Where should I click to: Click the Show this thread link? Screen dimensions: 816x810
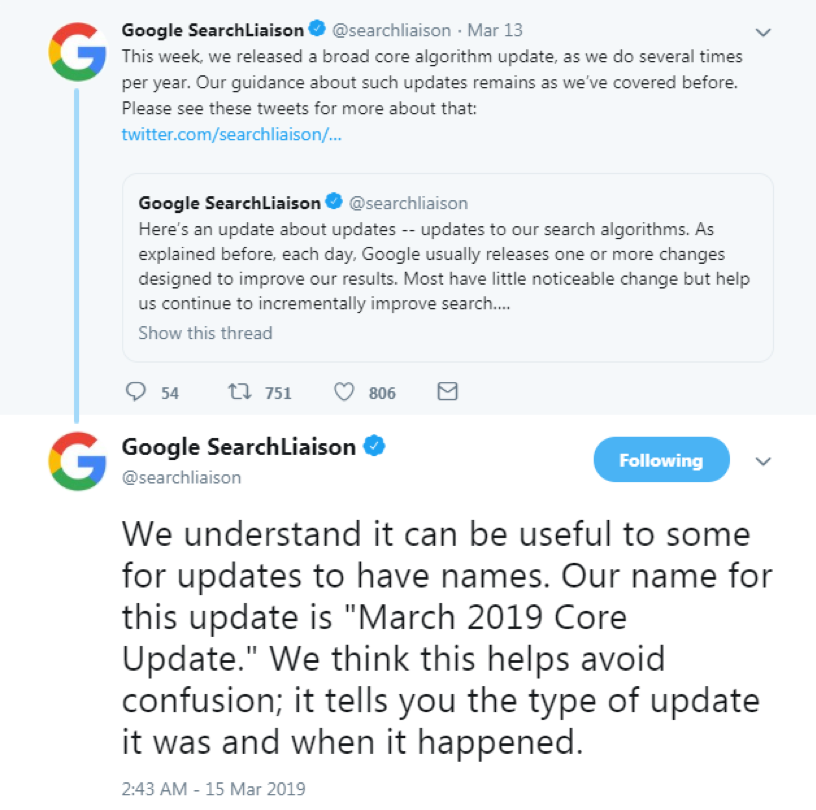coord(205,333)
